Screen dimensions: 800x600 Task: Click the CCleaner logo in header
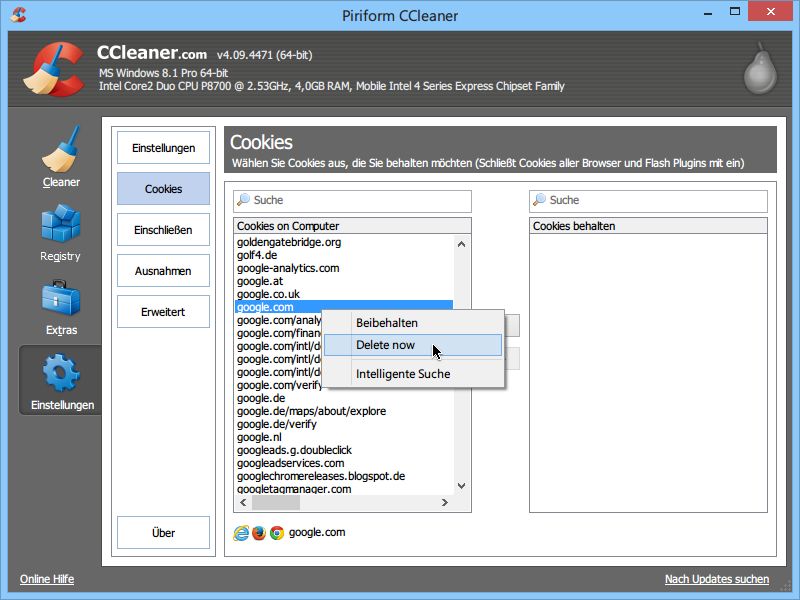[x=54, y=69]
